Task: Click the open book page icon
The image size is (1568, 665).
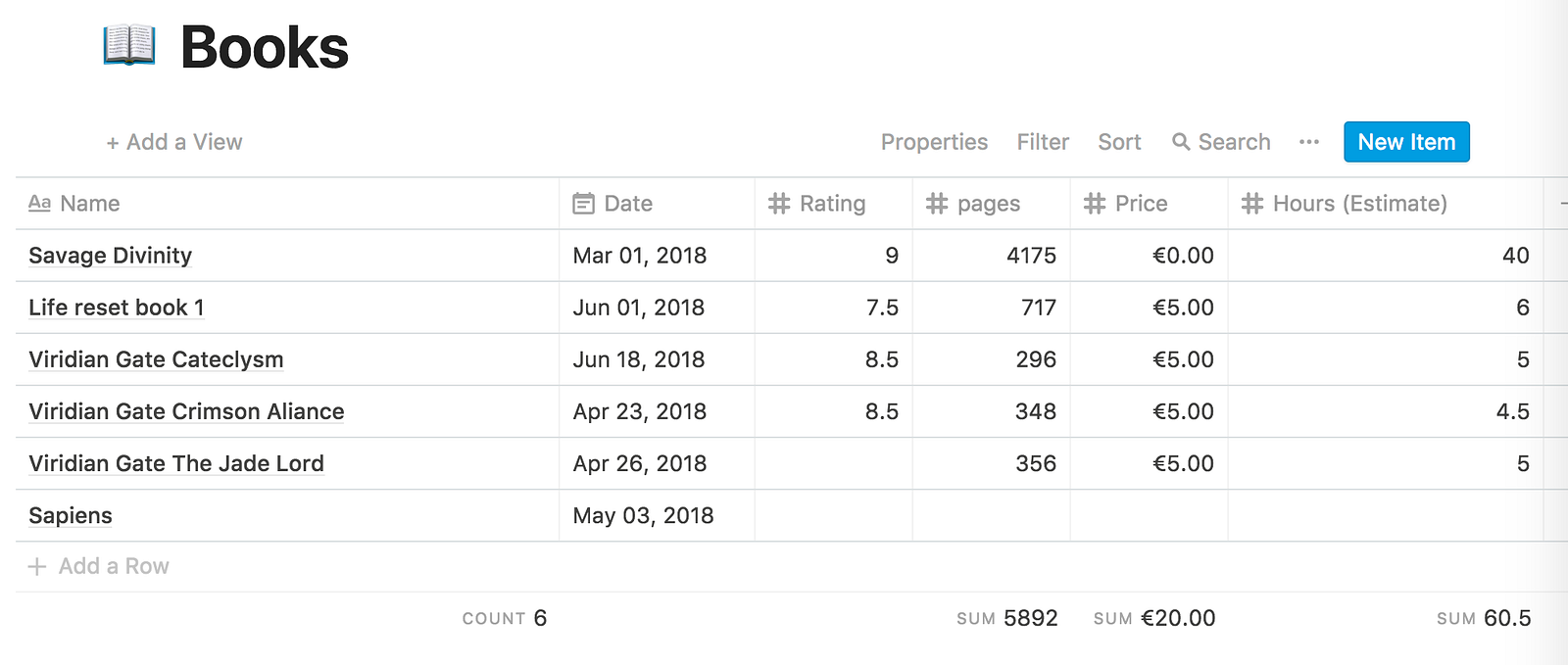Action: click(129, 46)
